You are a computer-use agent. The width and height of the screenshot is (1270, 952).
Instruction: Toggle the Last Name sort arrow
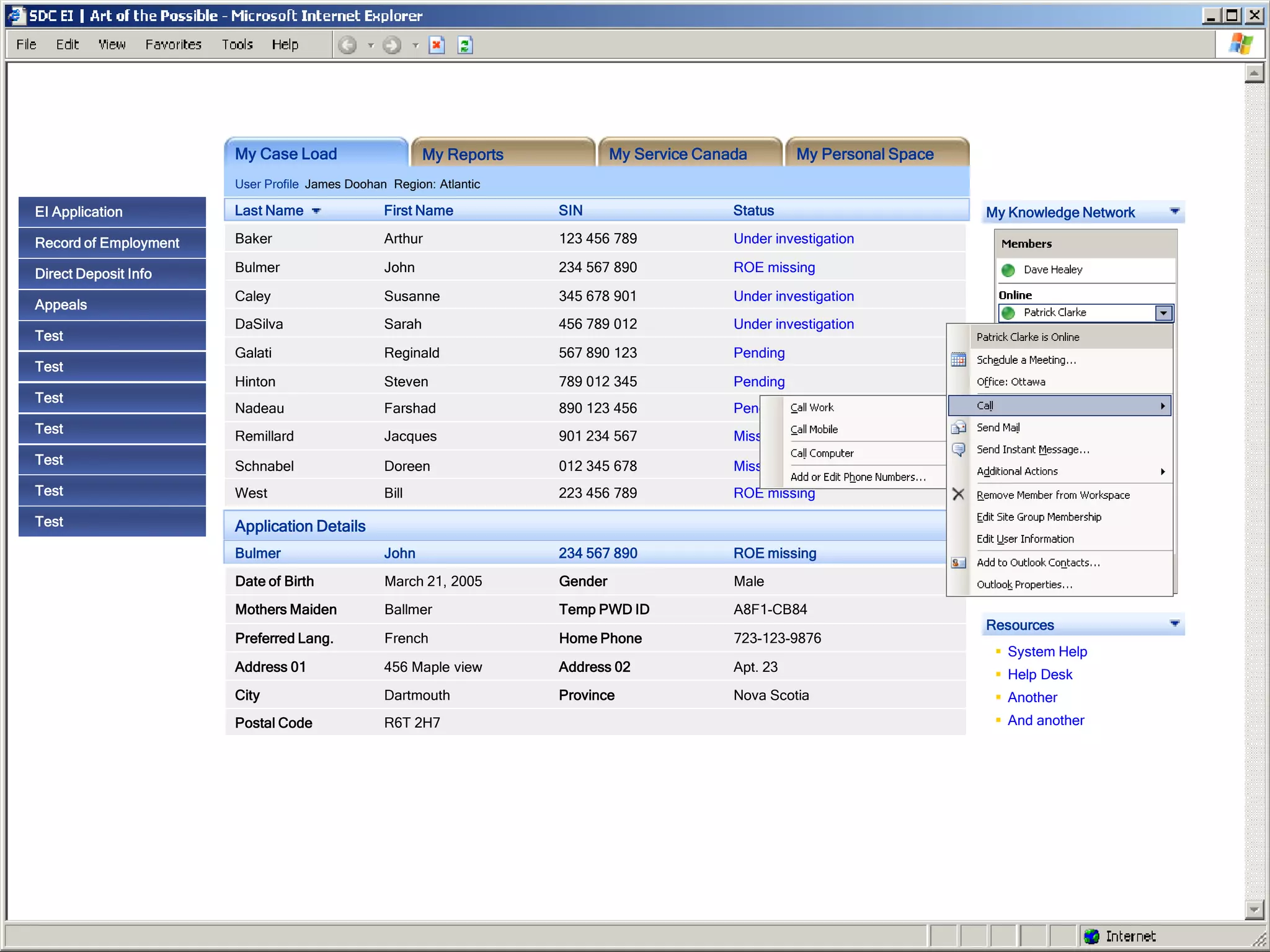pos(316,211)
